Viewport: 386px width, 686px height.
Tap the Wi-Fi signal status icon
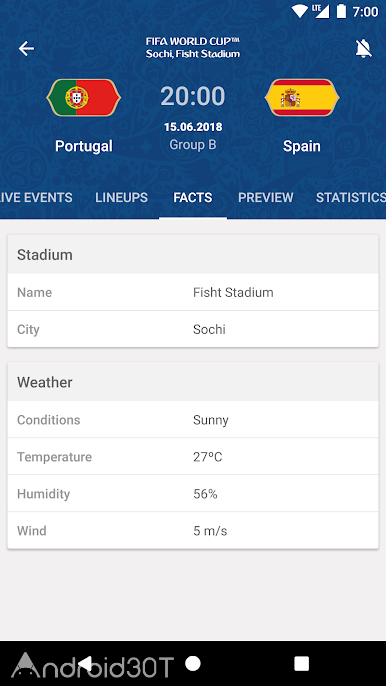(299, 11)
